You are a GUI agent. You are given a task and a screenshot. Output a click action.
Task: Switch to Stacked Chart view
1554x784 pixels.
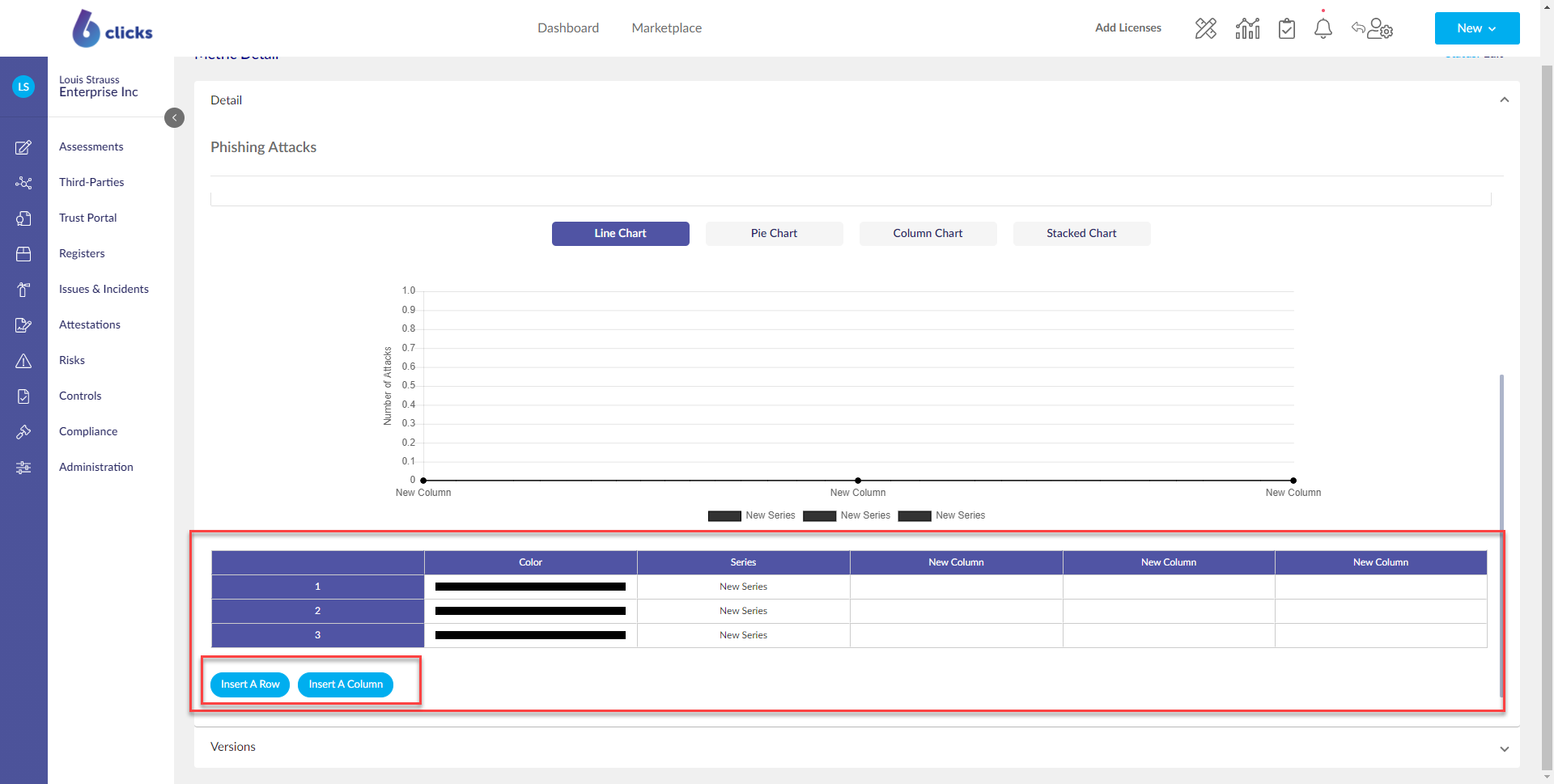coord(1082,234)
